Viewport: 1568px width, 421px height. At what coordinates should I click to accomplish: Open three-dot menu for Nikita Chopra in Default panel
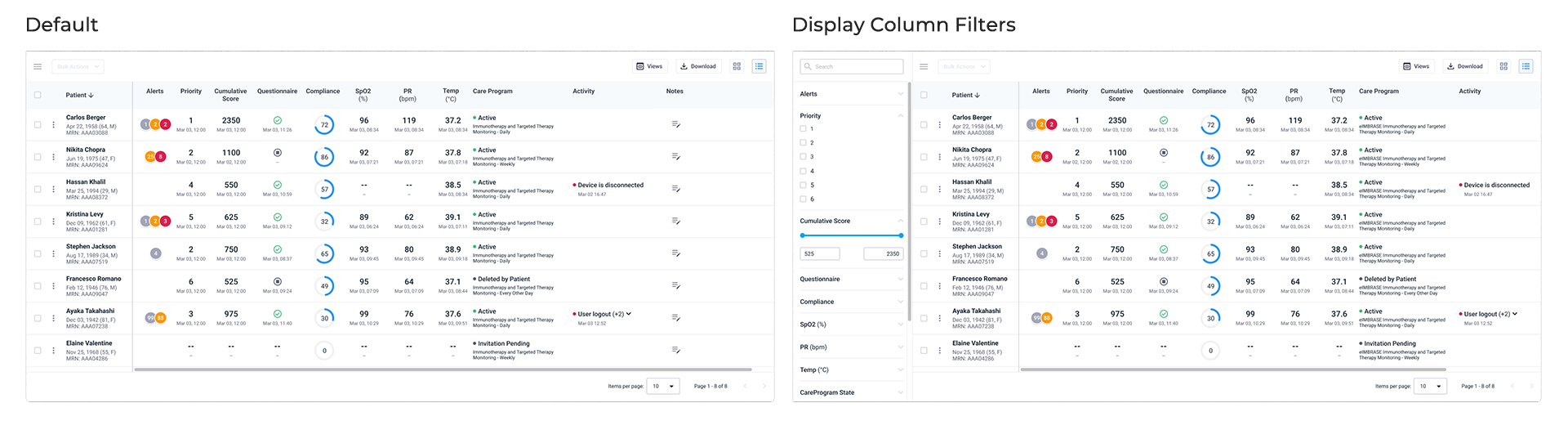coord(54,157)
